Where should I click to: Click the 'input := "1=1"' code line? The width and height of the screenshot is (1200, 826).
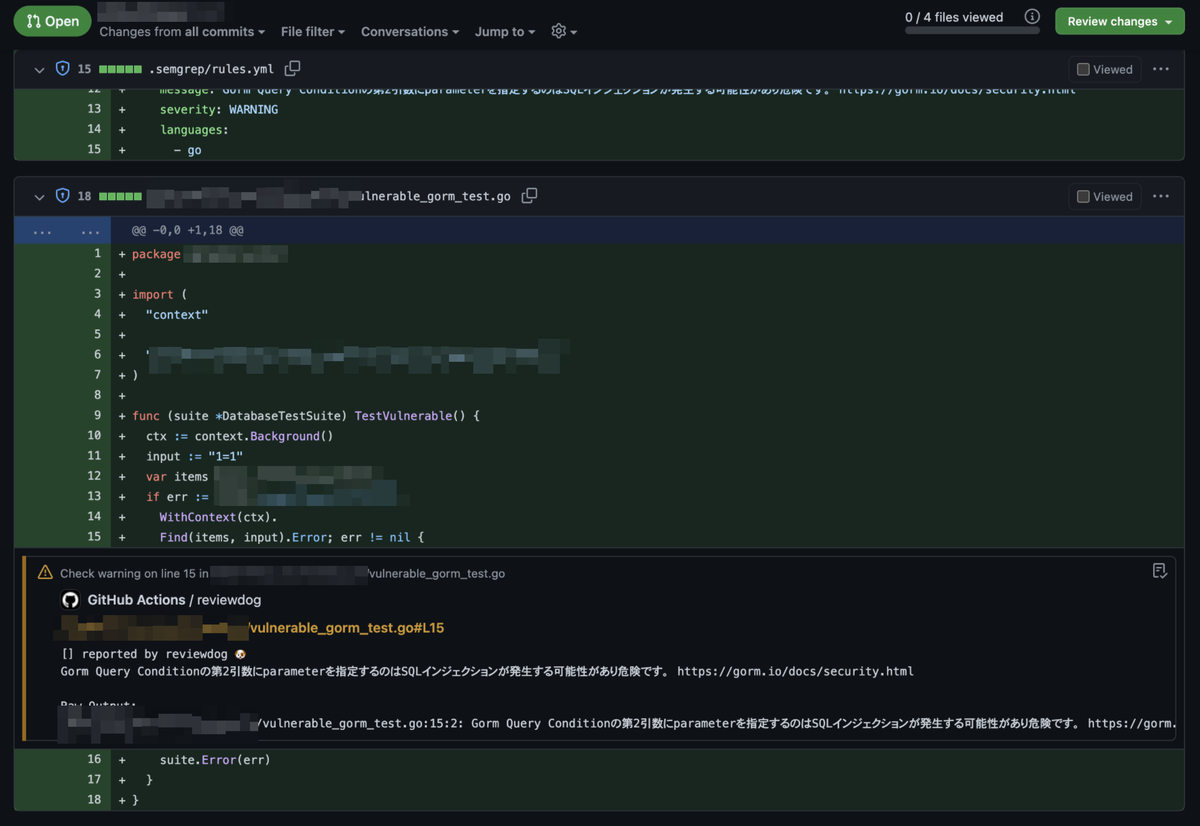[x=194, y=456]
